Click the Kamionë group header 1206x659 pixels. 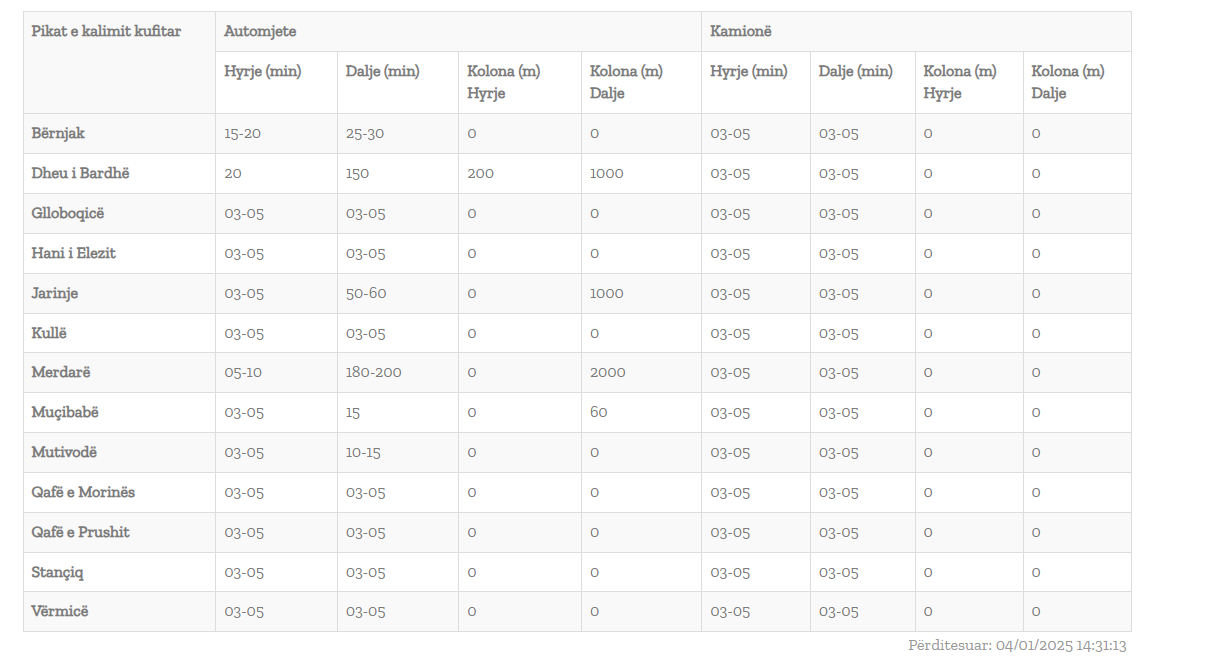pos(741,31)
